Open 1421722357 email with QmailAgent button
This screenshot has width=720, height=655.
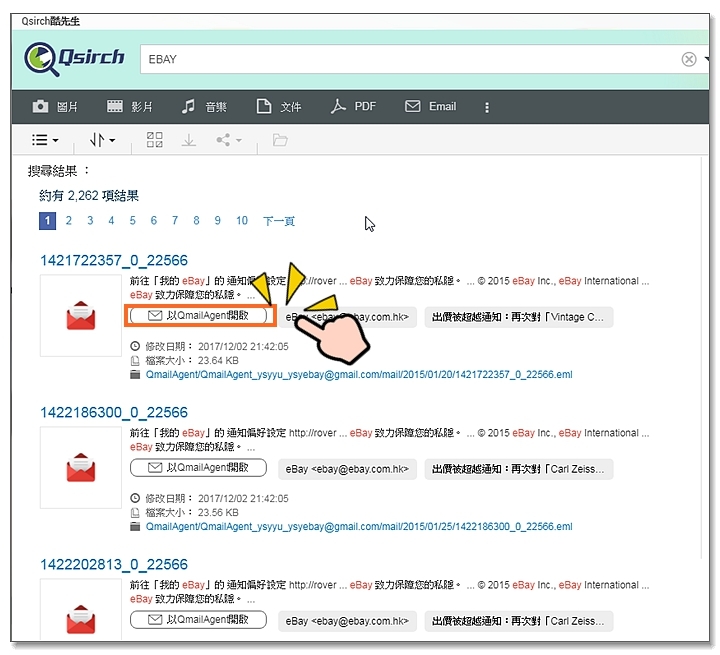click(x=198, y=316)
